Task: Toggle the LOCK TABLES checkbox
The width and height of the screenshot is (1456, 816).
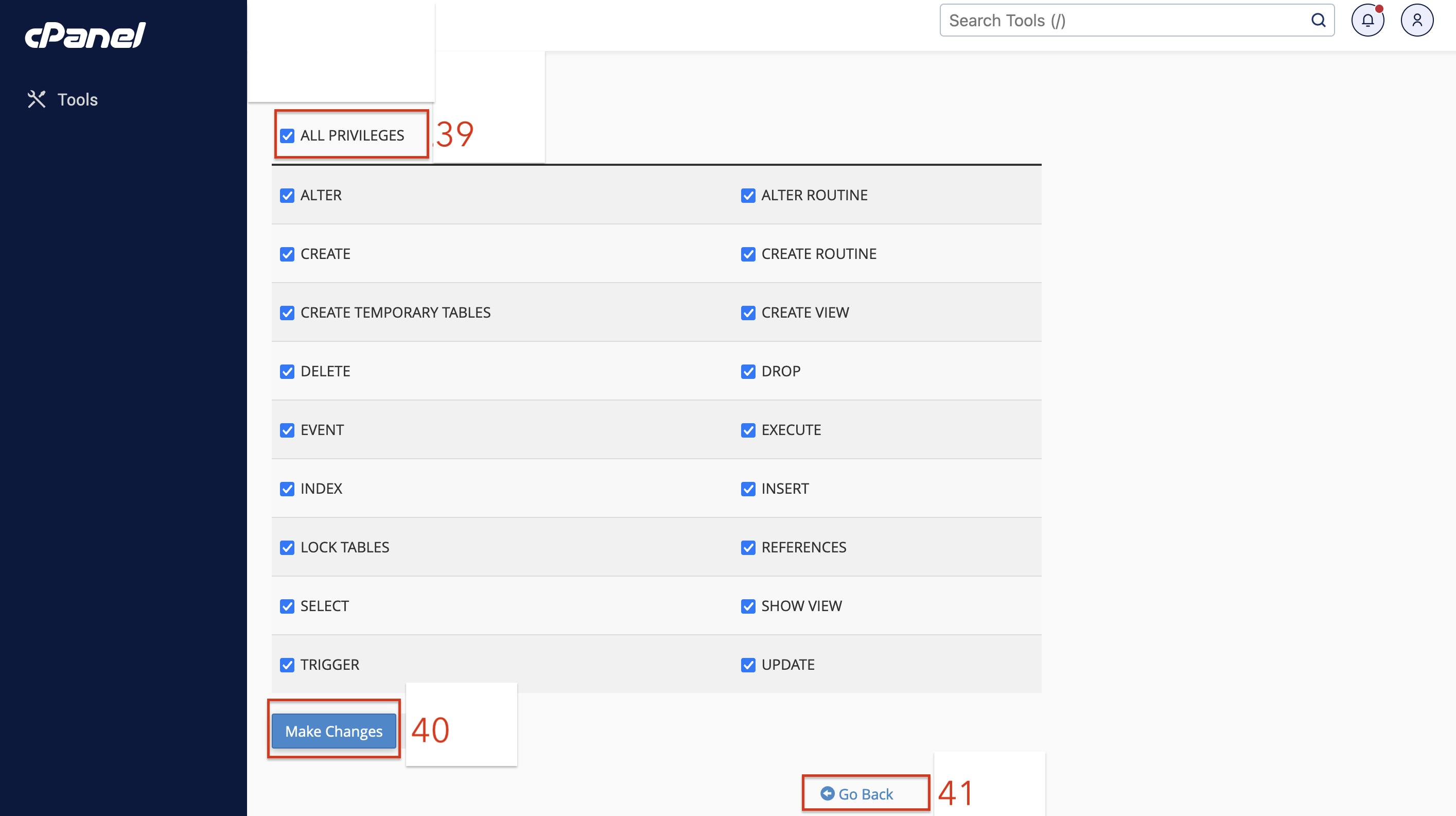Action: pos(287,548)
